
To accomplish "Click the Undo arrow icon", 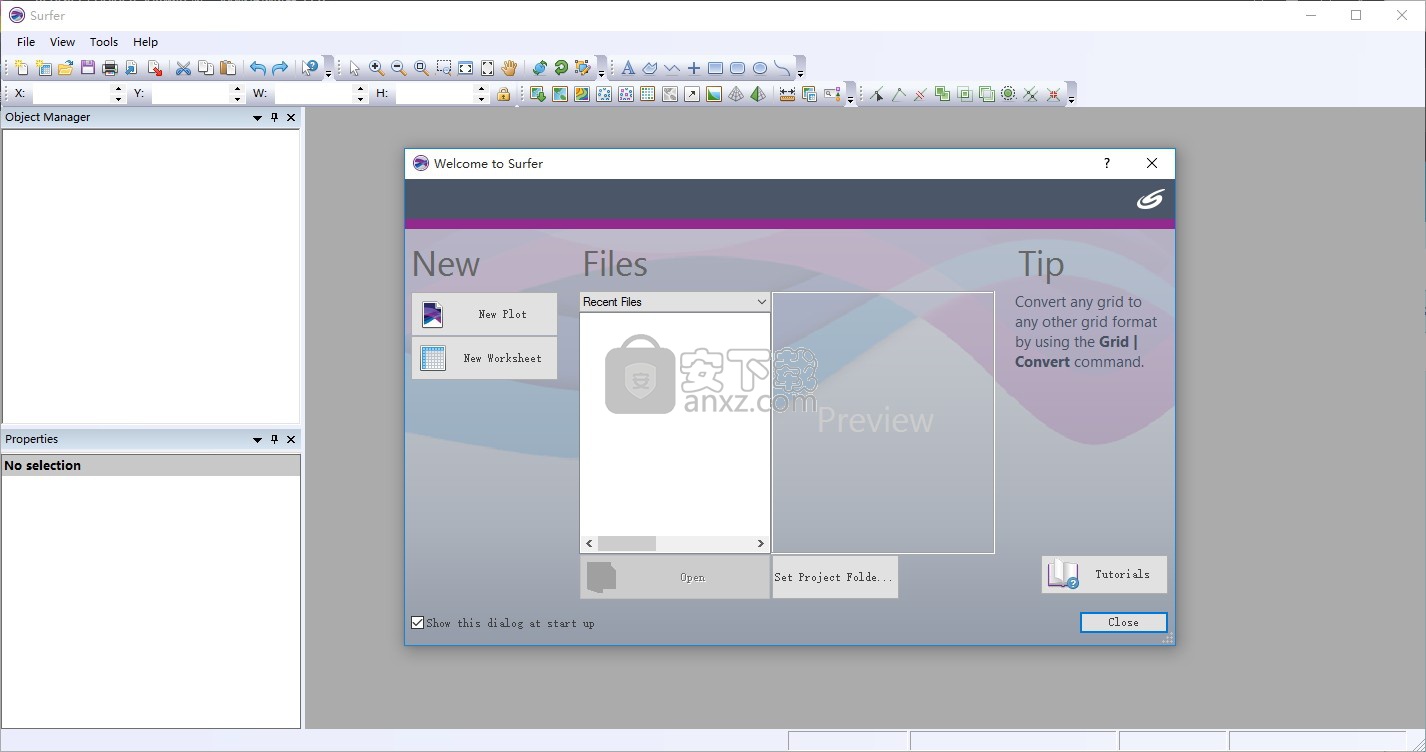I will [x=258, y=68].
